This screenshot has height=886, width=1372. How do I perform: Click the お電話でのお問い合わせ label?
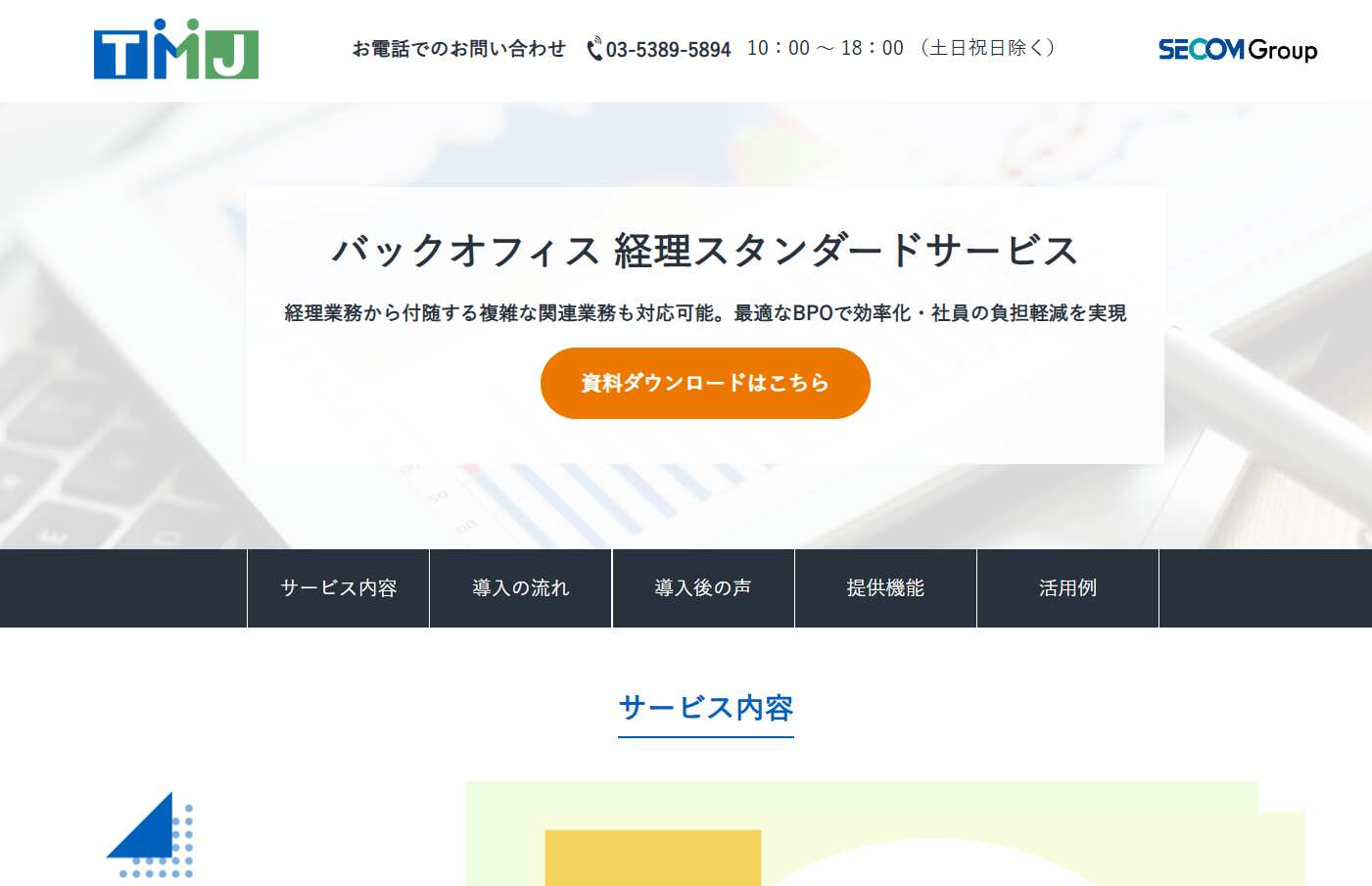(x=459, y=49)
